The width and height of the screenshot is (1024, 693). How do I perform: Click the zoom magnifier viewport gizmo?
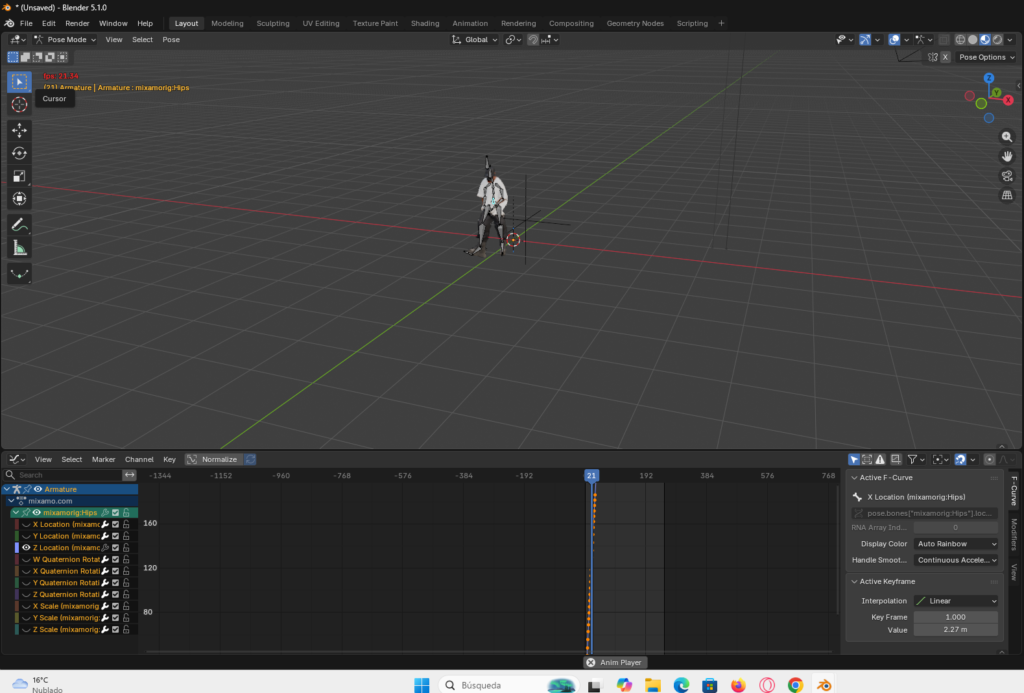[x=1007, y=136]
